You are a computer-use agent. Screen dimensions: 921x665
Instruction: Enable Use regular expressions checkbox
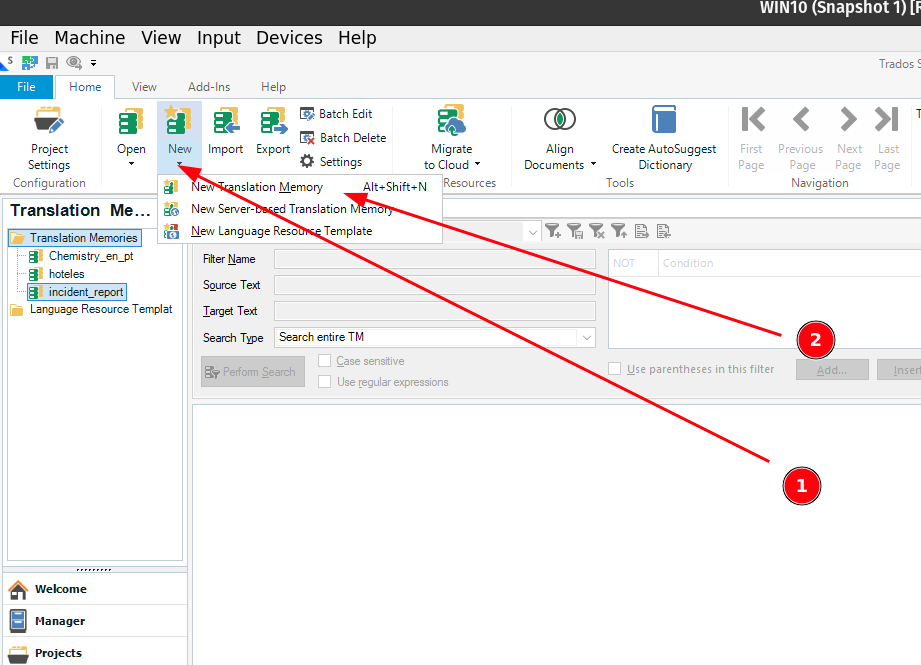[x=324, y=382]
